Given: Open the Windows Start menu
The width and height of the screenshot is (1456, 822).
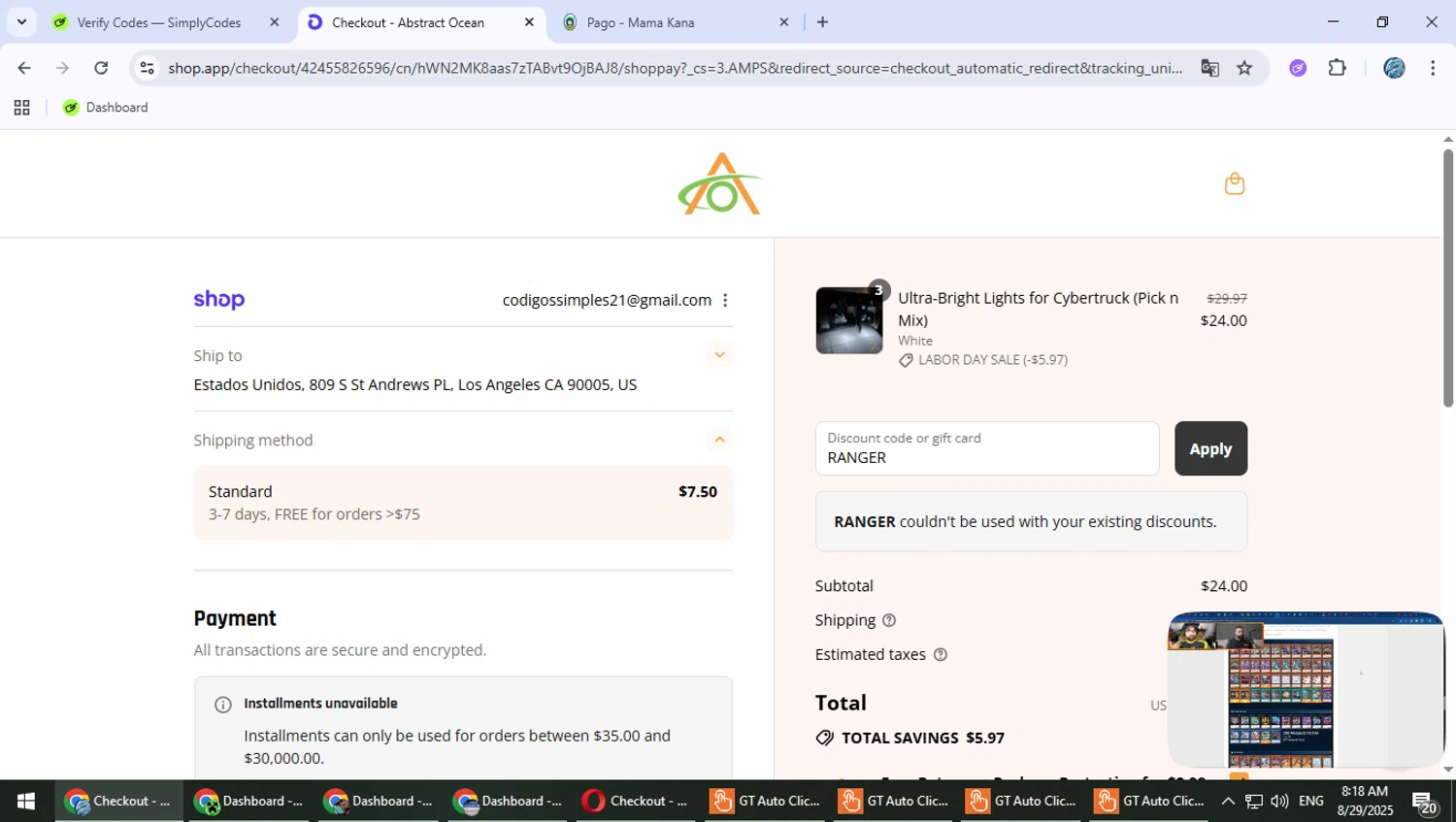Looking at the screenshot, I should pyautogui.click(x=26, y=802).
